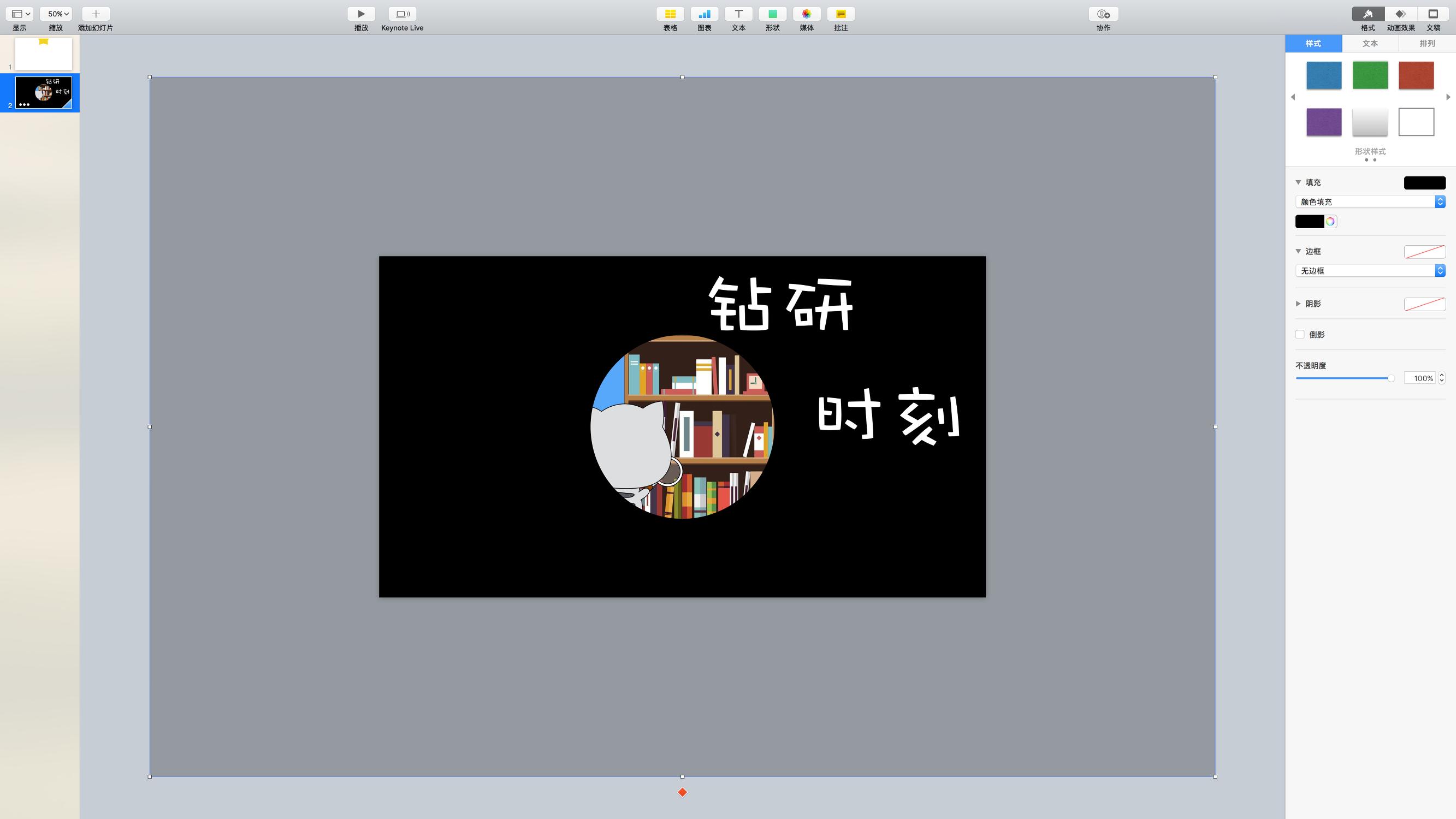Open the 动画效果 animate inspector

pyautogui.click(x=1401, y=14)
